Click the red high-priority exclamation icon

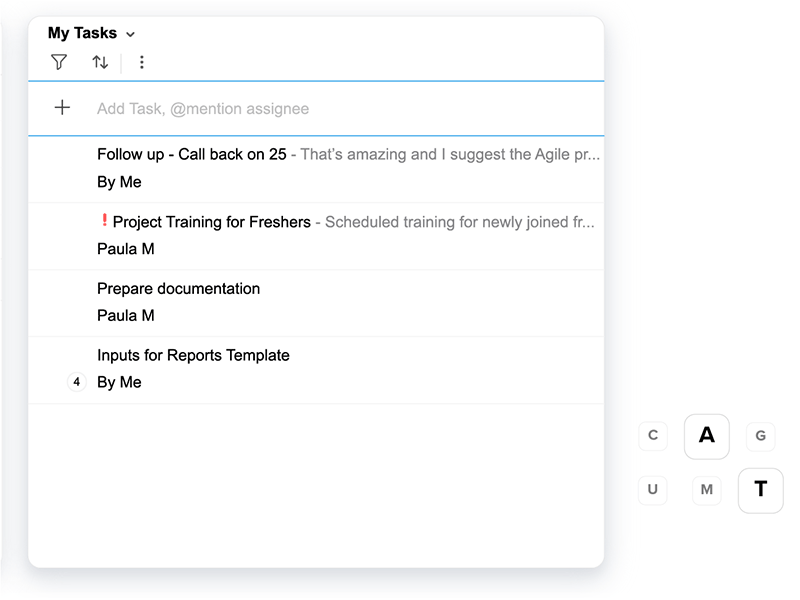coord(104,221)
